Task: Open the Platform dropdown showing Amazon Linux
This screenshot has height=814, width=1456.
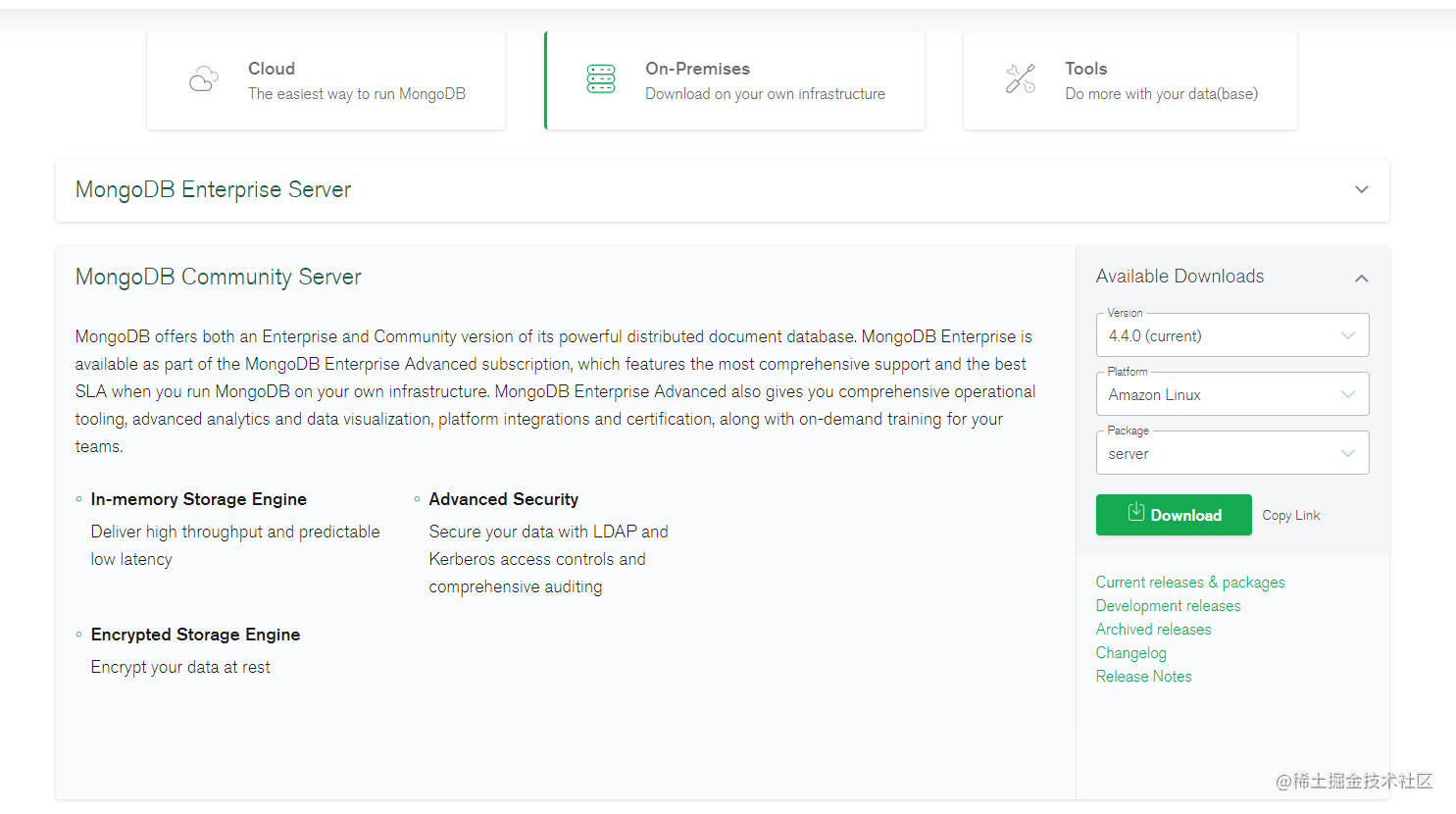Action: 1232,394
